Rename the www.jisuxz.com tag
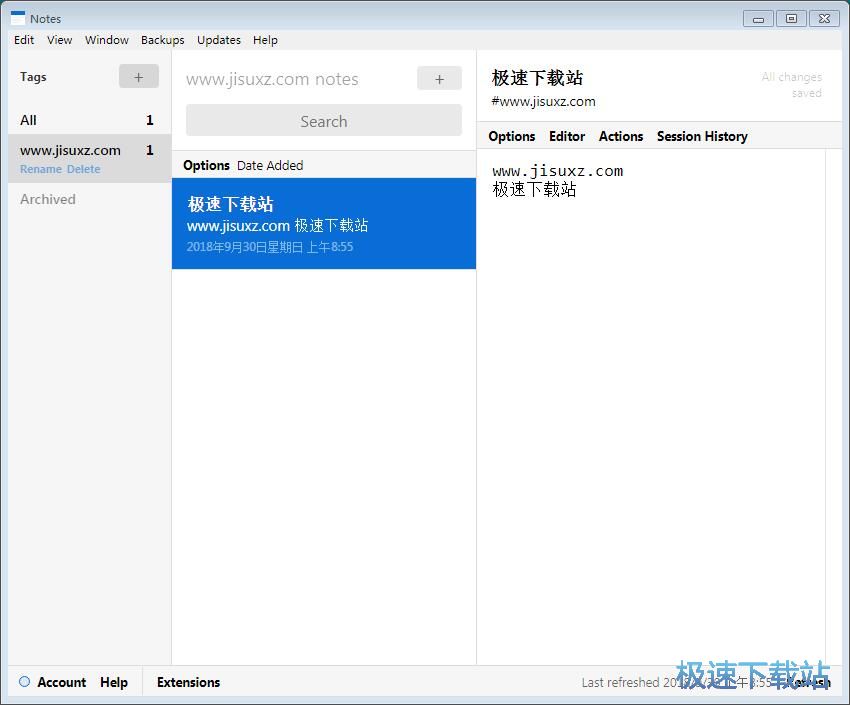This screenshot has height=705, width=850. pyautogui.click(x=41, y=169)
